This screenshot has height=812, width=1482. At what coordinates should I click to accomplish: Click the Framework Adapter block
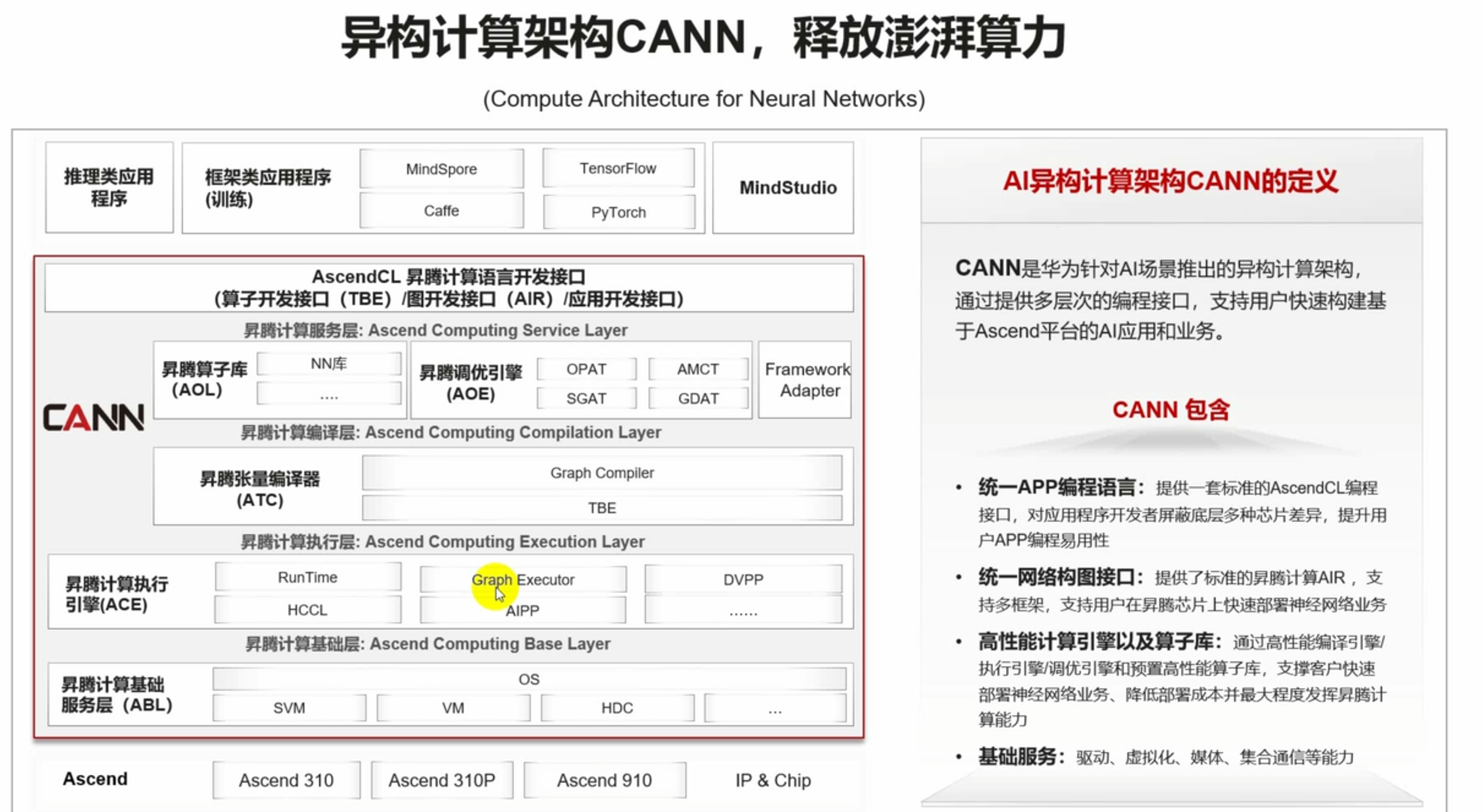(806, 380)
